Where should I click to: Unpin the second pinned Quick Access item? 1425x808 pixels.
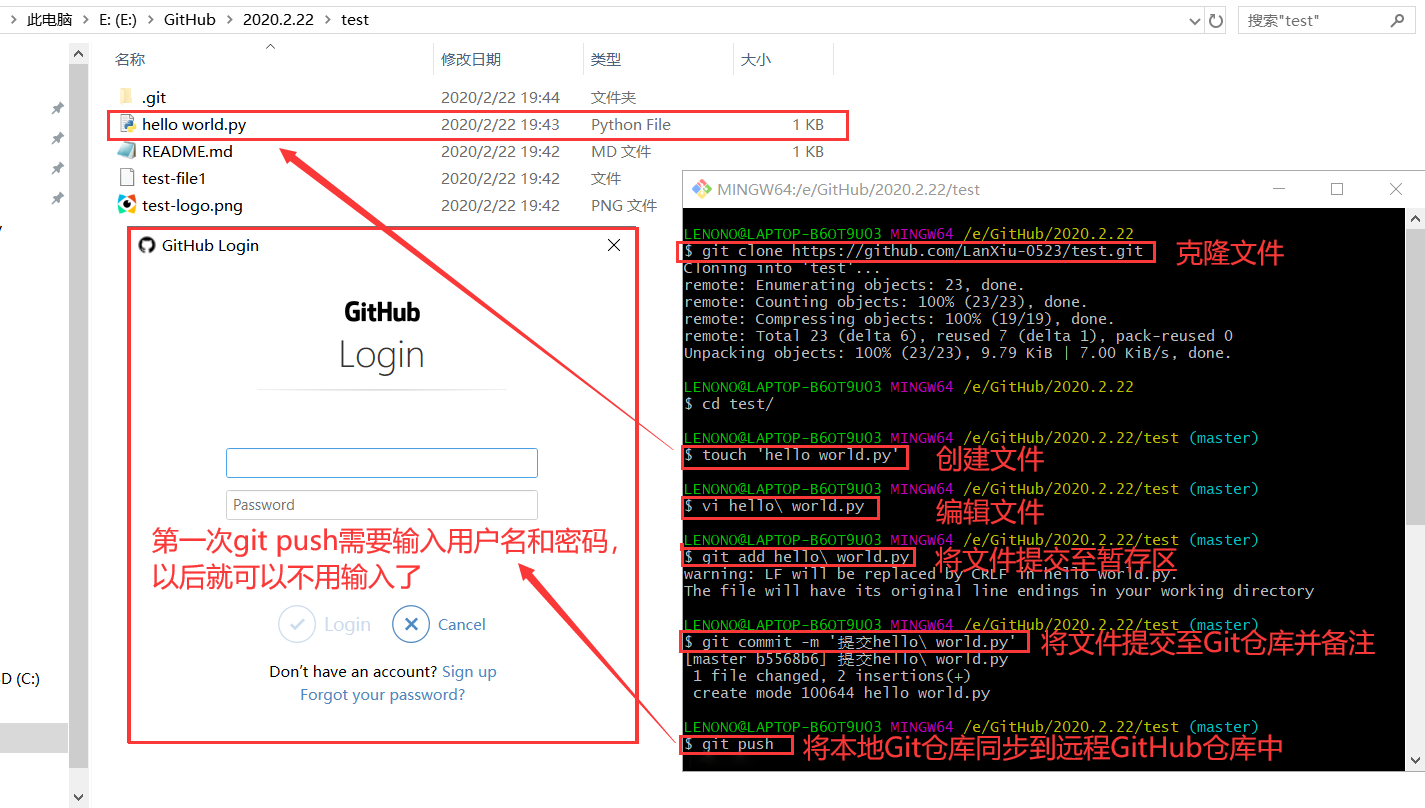[56, 138]
